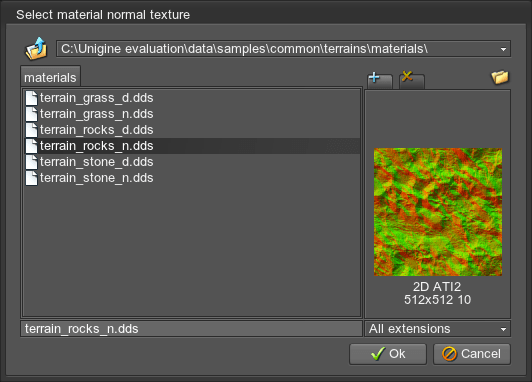
Task: Click file icon beside terrain_rocks_d.dds
Action: (31, 130)
